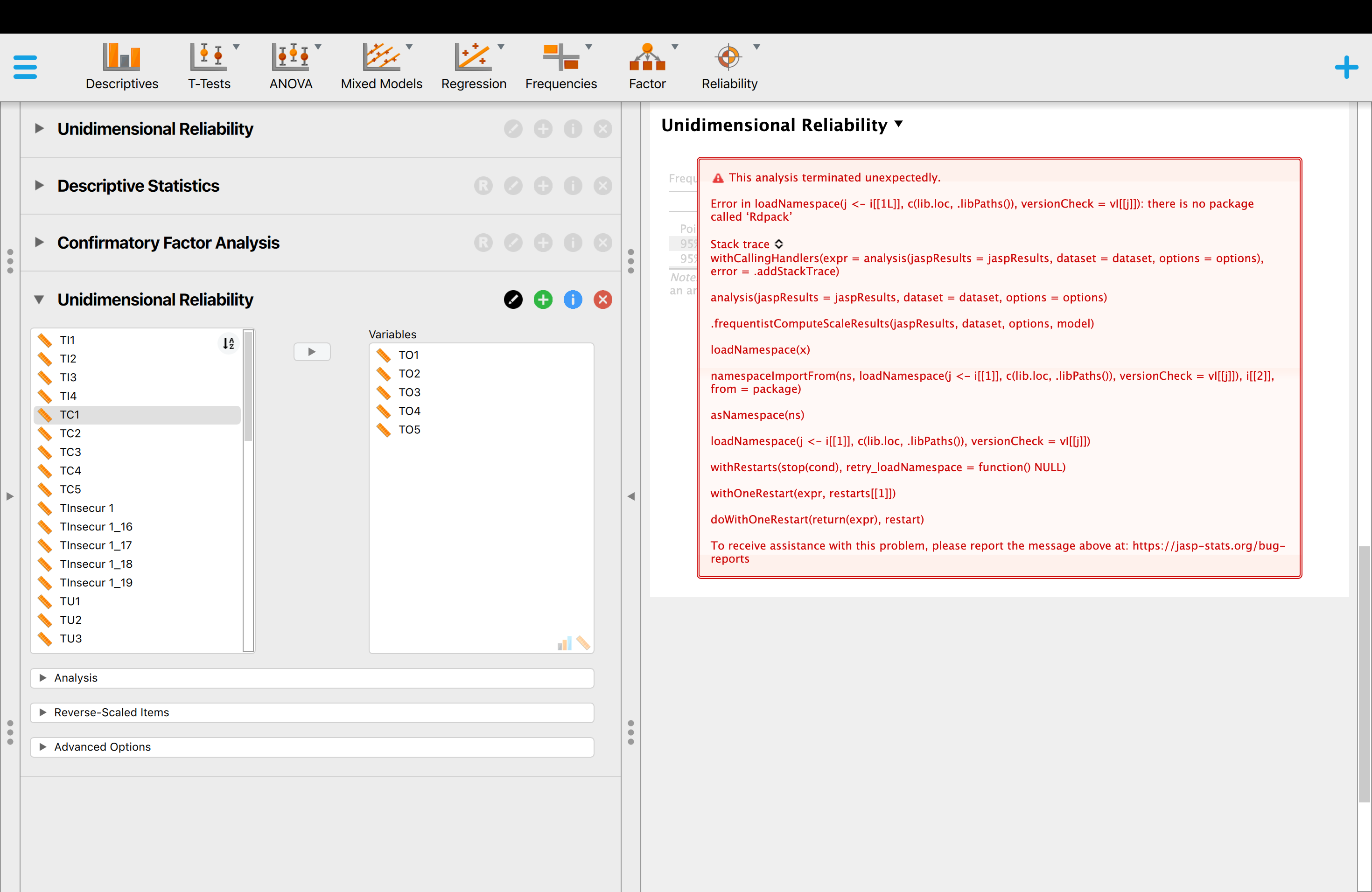The height and width of the screenshot is (892, 1372).
Task: Open the Descriptives module icon
Action: pos(122,58)
